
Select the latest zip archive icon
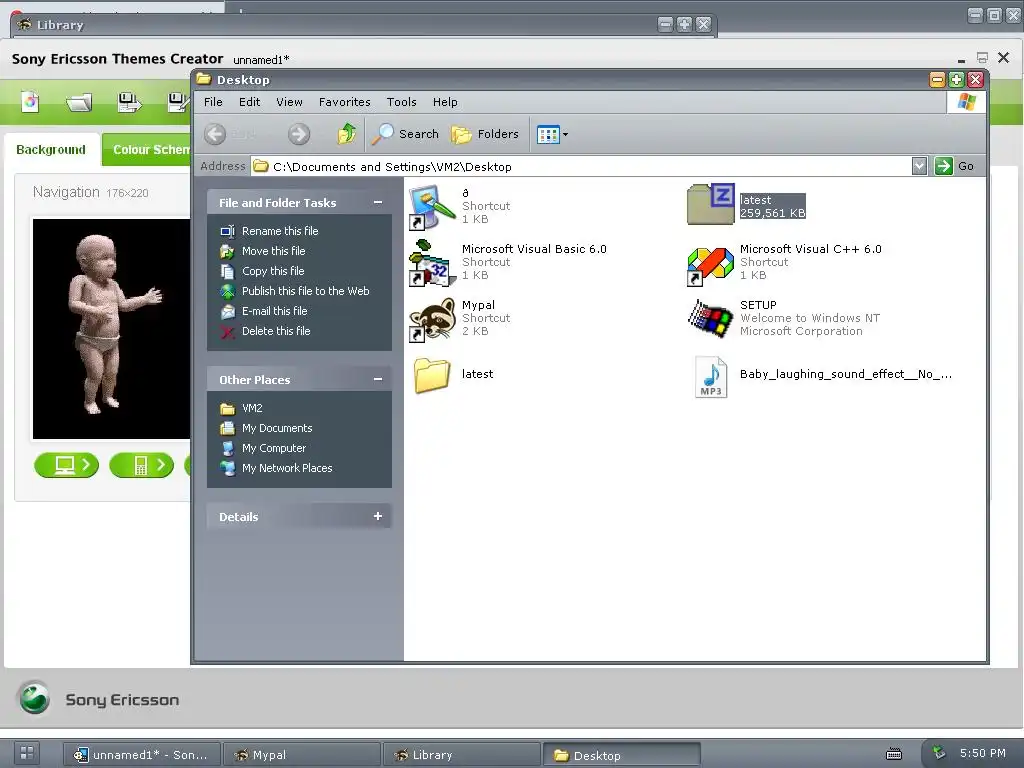pyautogui.click(x=711, y=204)
